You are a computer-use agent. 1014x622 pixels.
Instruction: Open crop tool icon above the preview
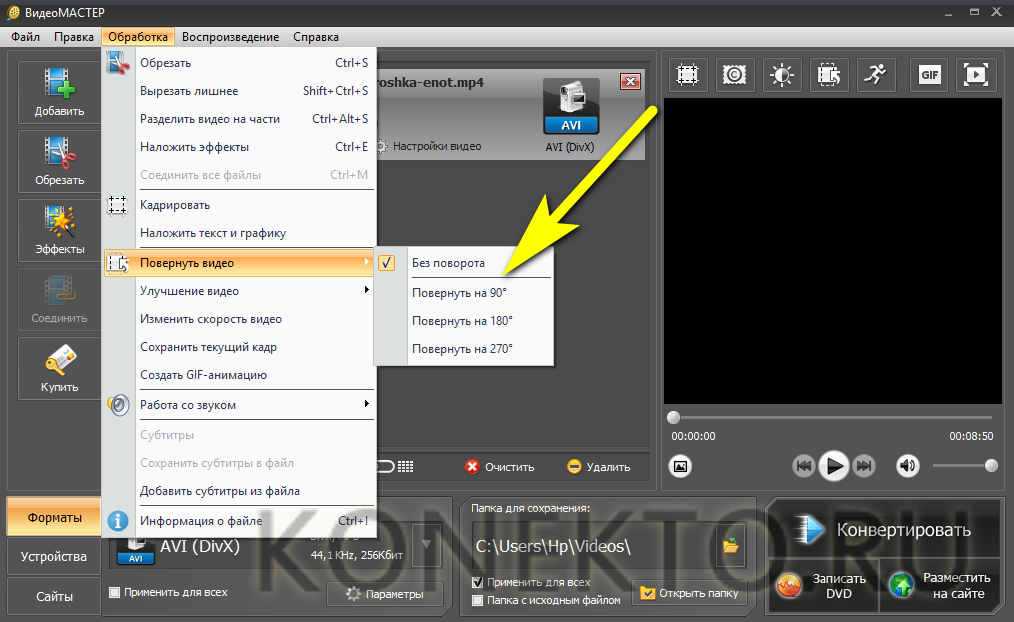coord(687,75)
